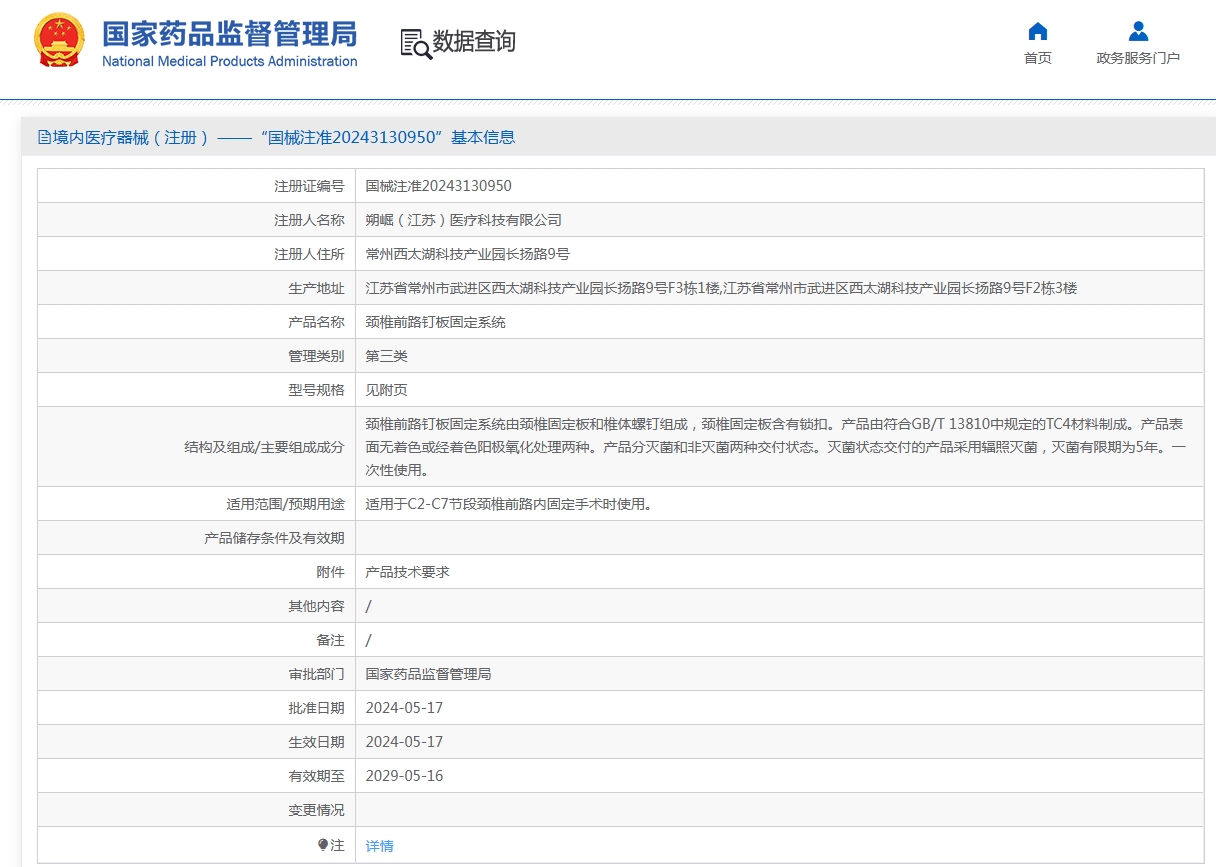Click the 产品名称 label

(316, 322)
